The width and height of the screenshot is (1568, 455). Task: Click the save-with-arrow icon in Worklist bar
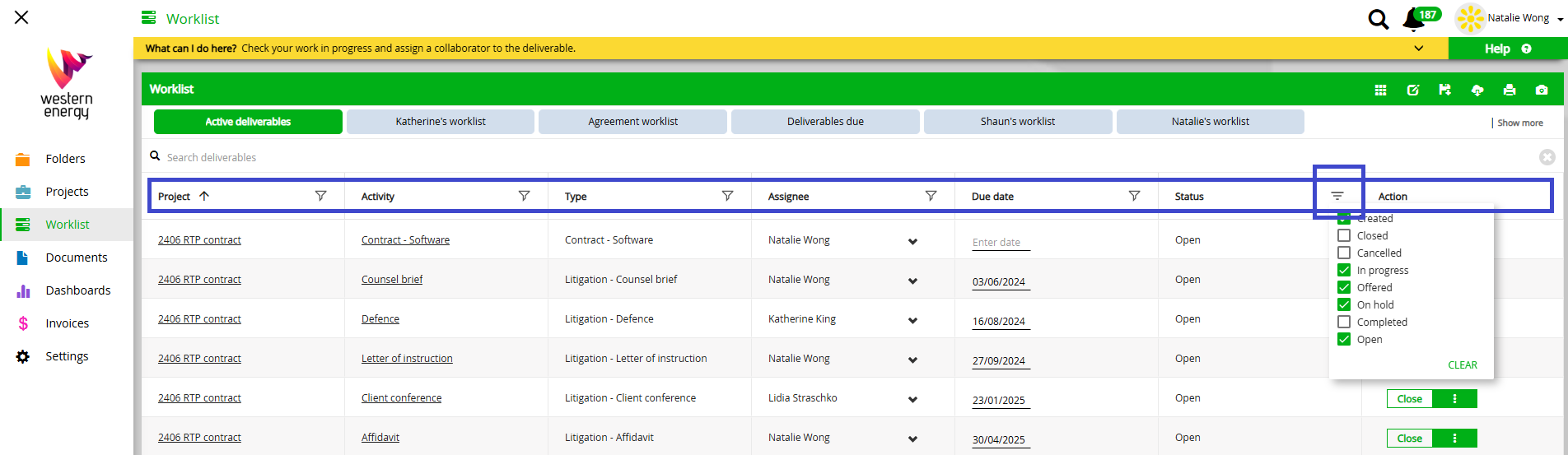[1444, 90]
